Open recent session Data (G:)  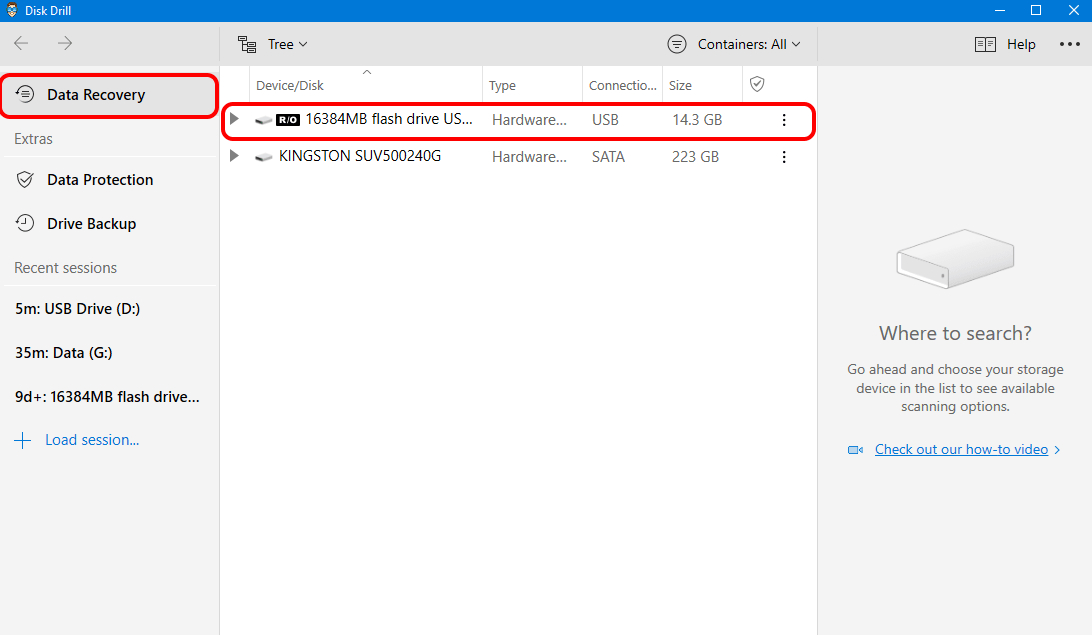click(63, 353)
